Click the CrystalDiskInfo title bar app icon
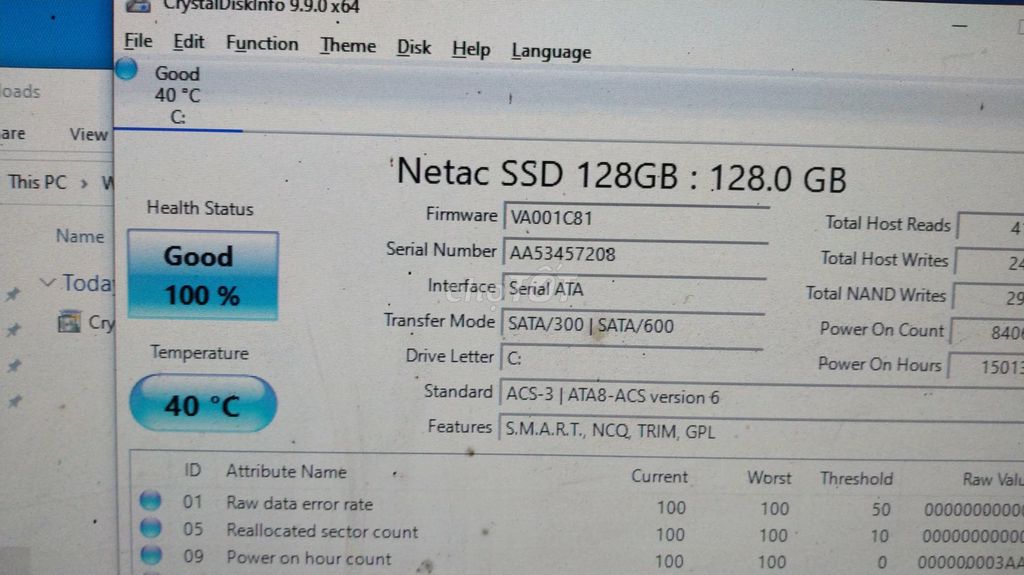 pos(138,6)
